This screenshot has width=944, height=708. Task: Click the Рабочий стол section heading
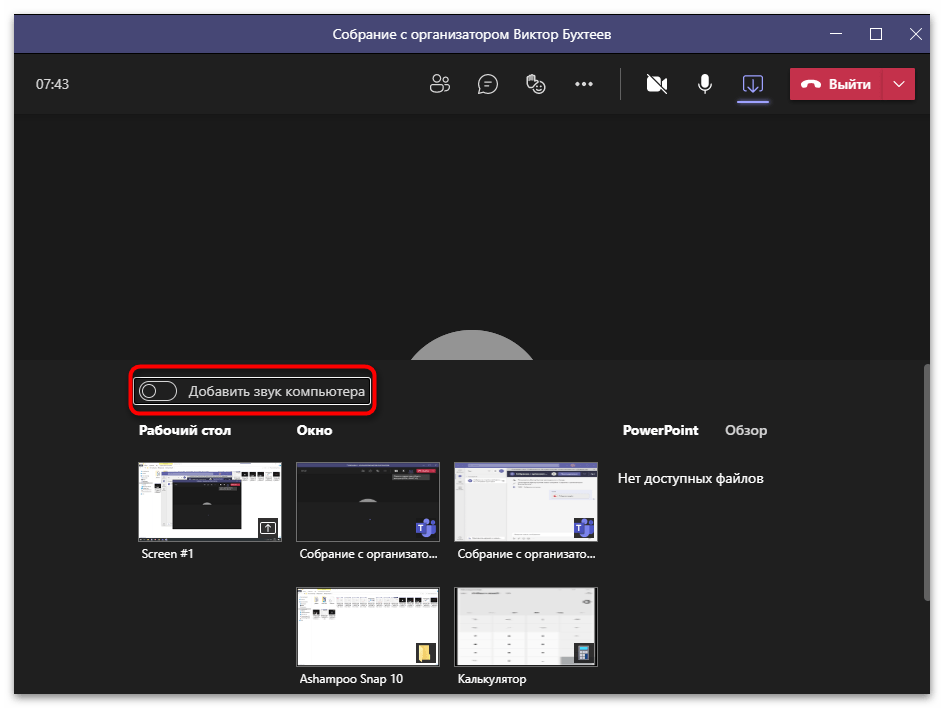coord(185,430)
